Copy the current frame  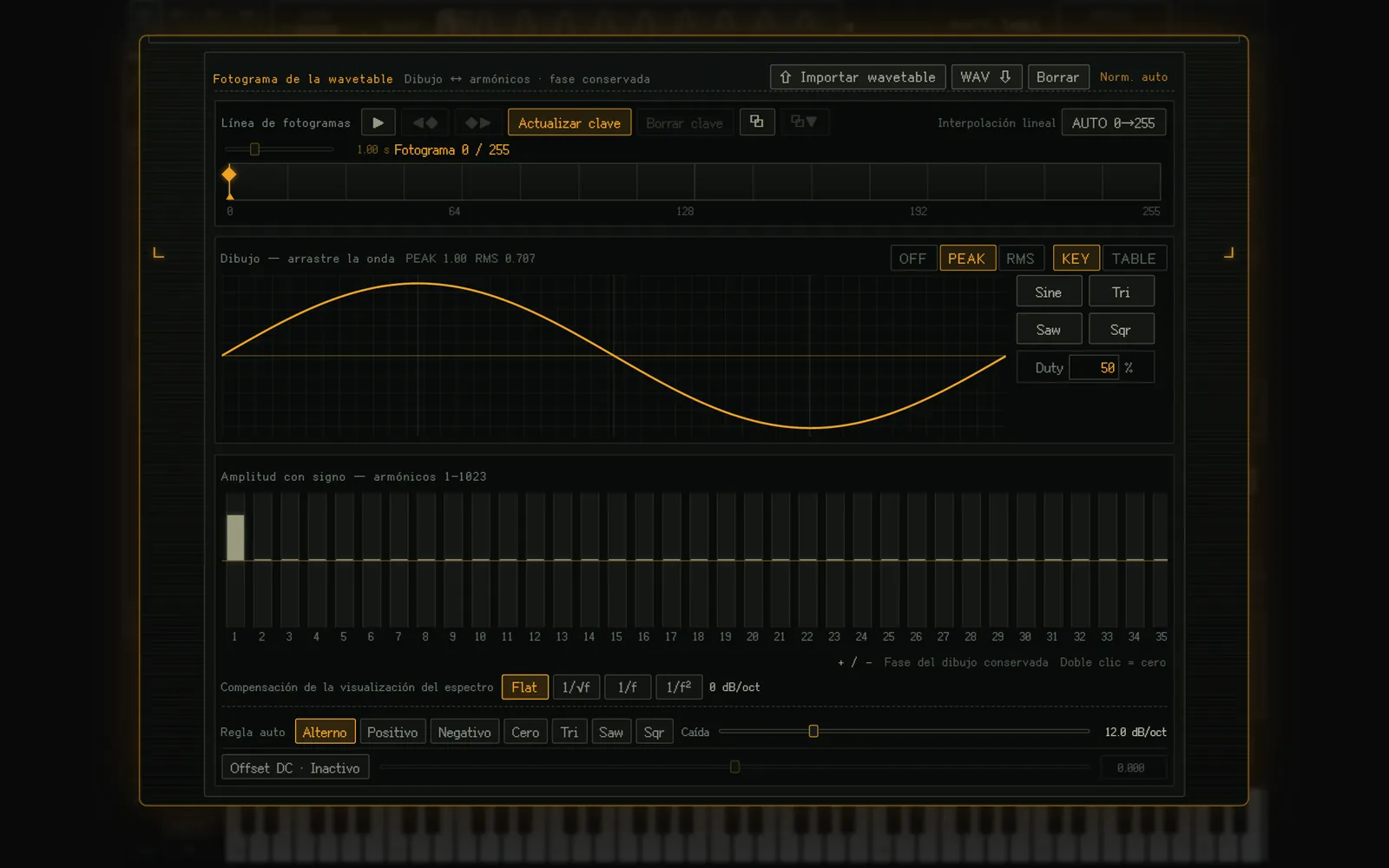(757, 122)
